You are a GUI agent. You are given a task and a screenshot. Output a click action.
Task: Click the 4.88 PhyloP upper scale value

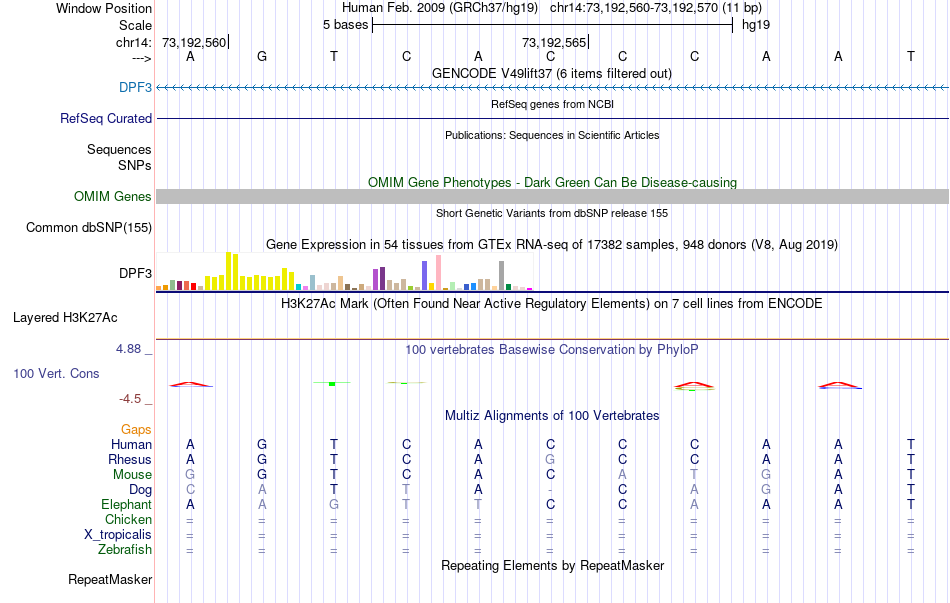[x=128, y=349]
